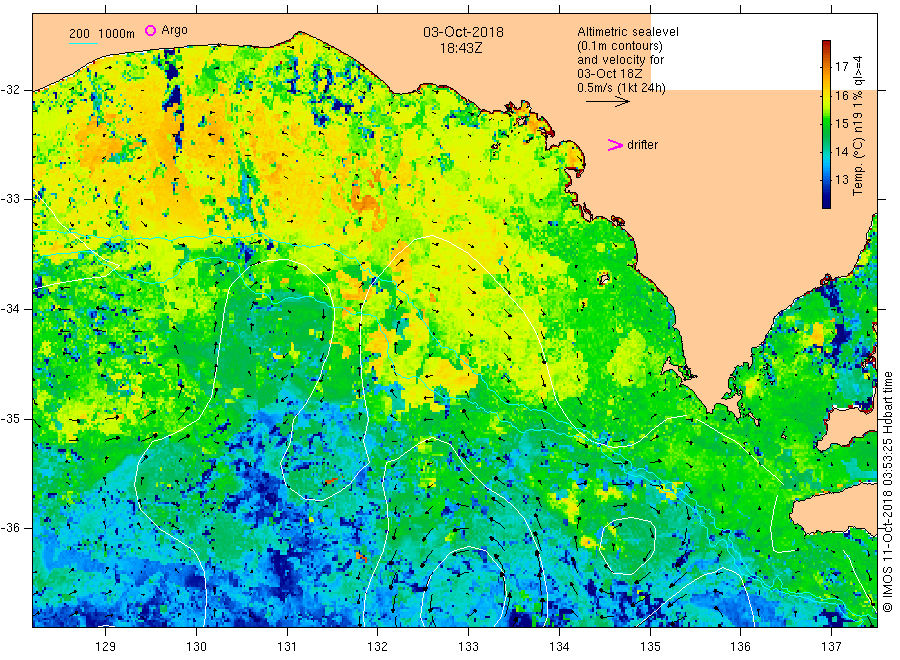Click the longitude '131' axis label
This screenshot has width=900, height=660.
[x=287, y=647]
